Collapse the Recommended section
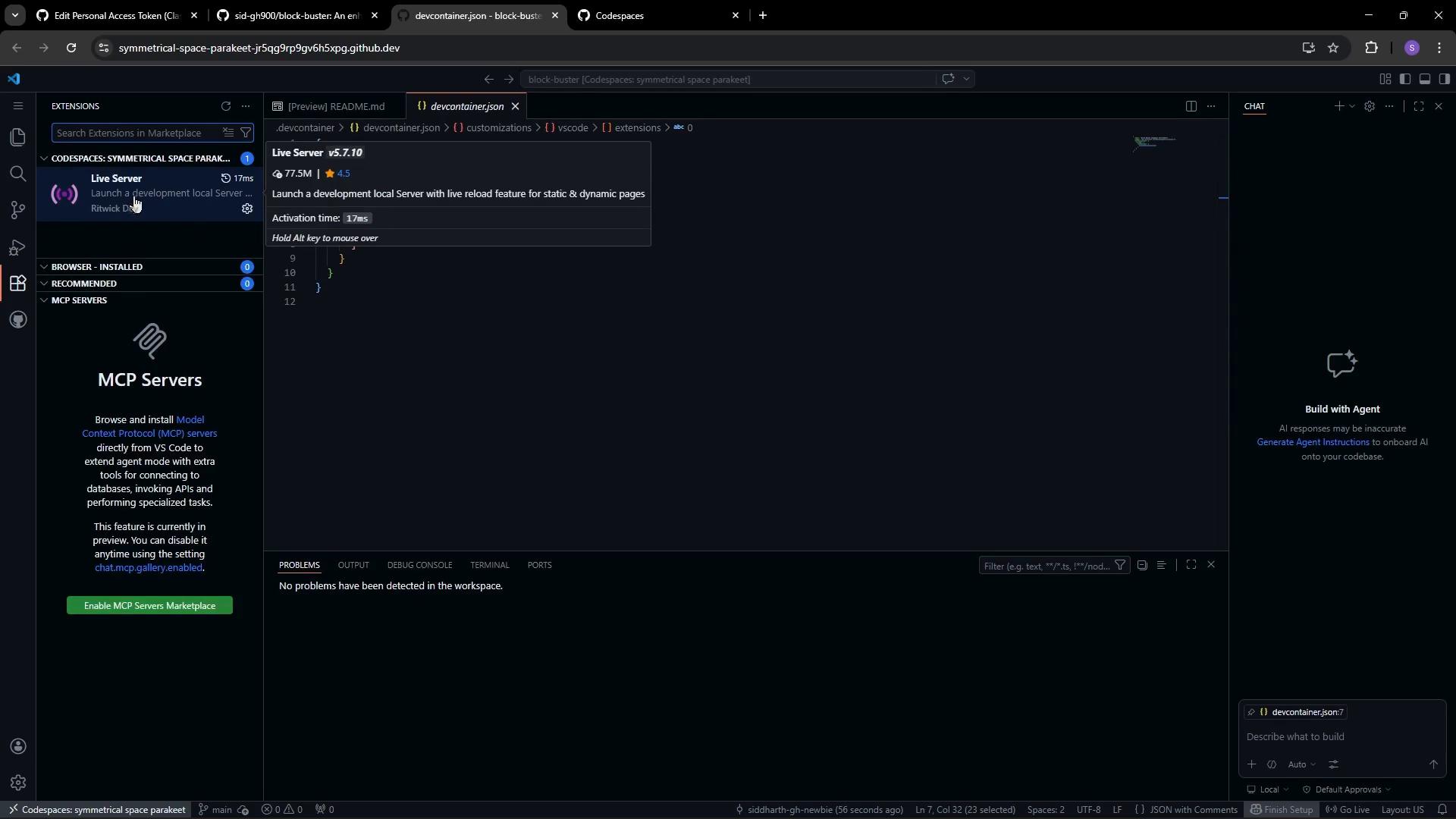This screenshot has width=1456, height=819. click(44, 284)
